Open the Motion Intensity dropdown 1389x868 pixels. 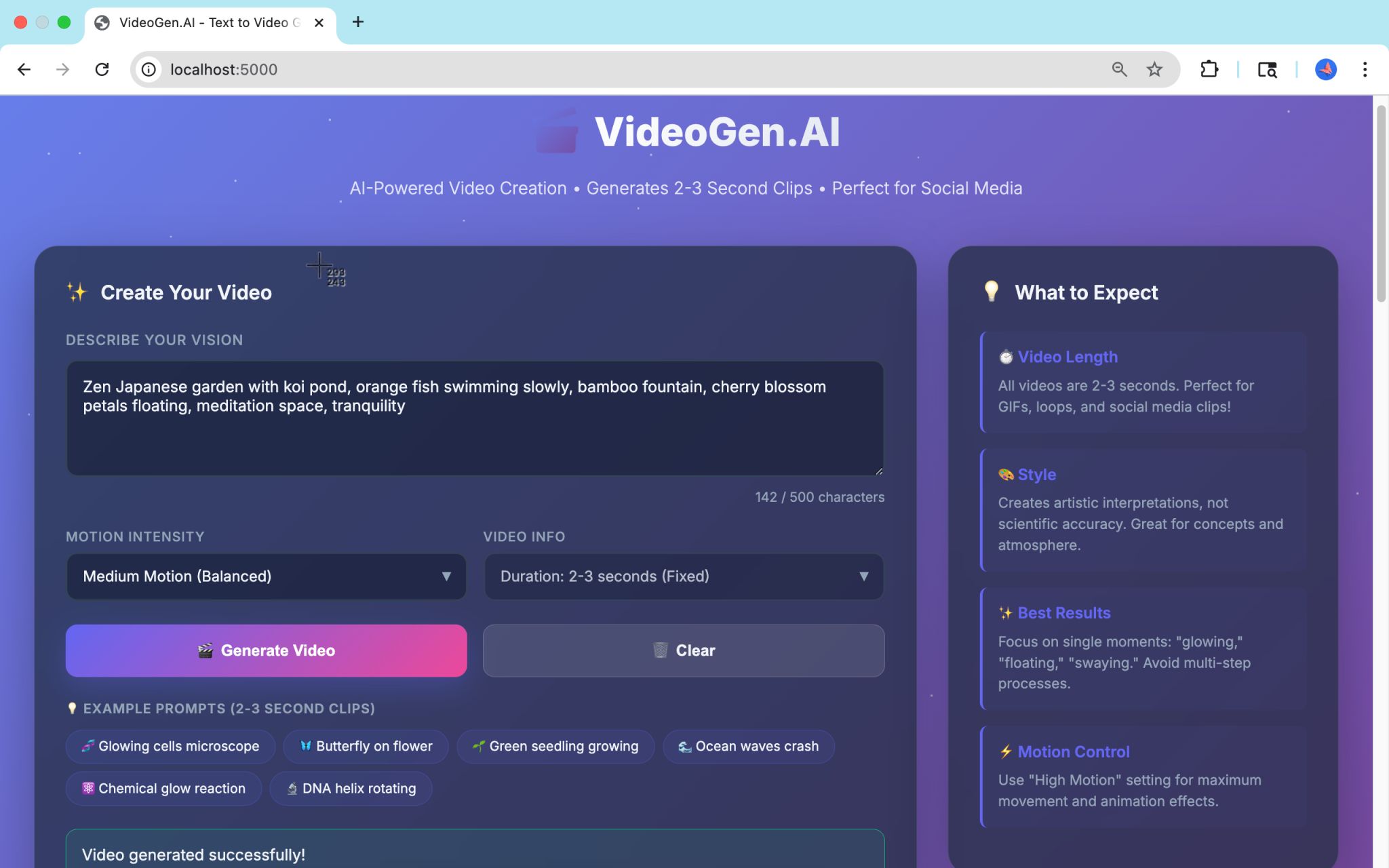[265, 576]
